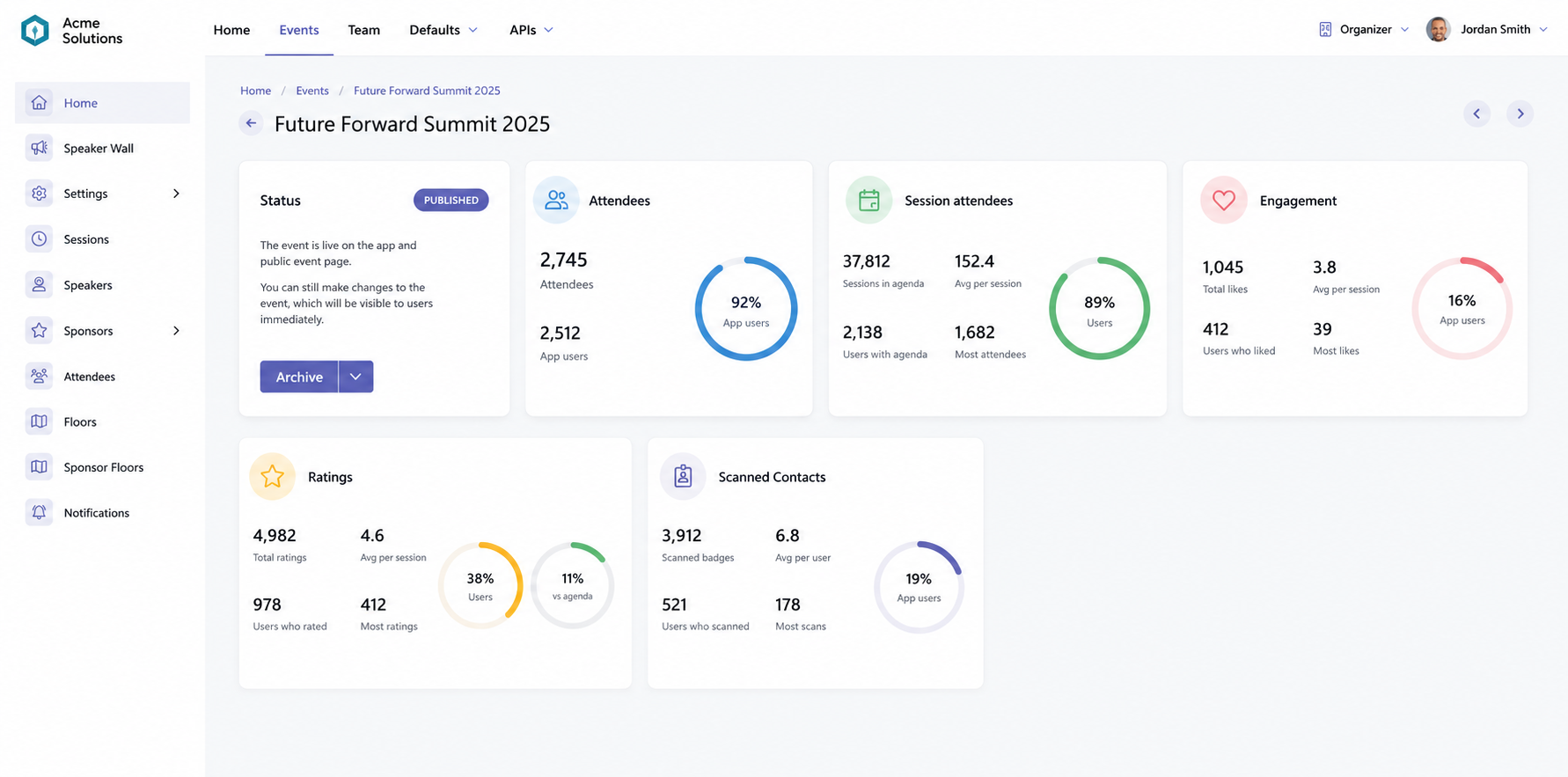
Task: Open Sessions from the sidebar
Action: tap(102, 239)
